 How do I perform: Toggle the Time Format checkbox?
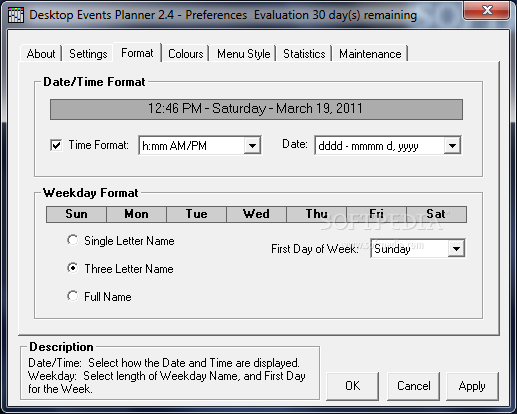[56, 145]
